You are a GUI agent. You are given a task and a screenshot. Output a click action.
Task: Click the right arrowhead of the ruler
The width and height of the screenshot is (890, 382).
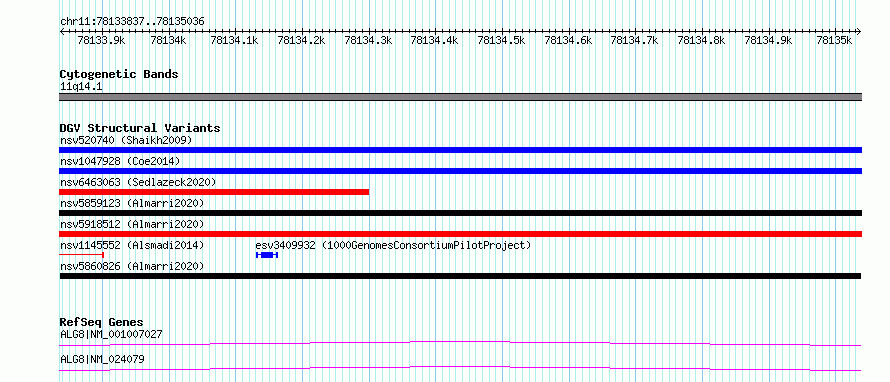pyautogui.click(x=858, y=31)
